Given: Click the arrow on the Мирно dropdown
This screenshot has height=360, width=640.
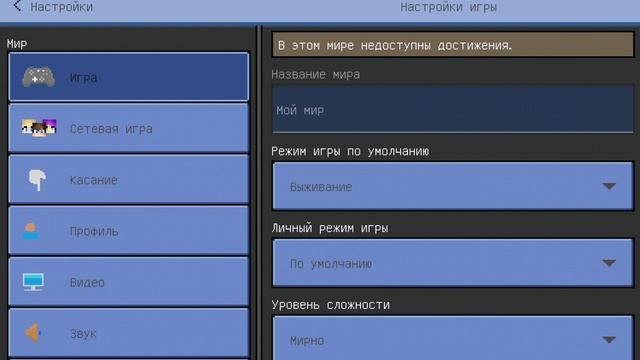Looking at the screenshot, I should pos(609,340).
